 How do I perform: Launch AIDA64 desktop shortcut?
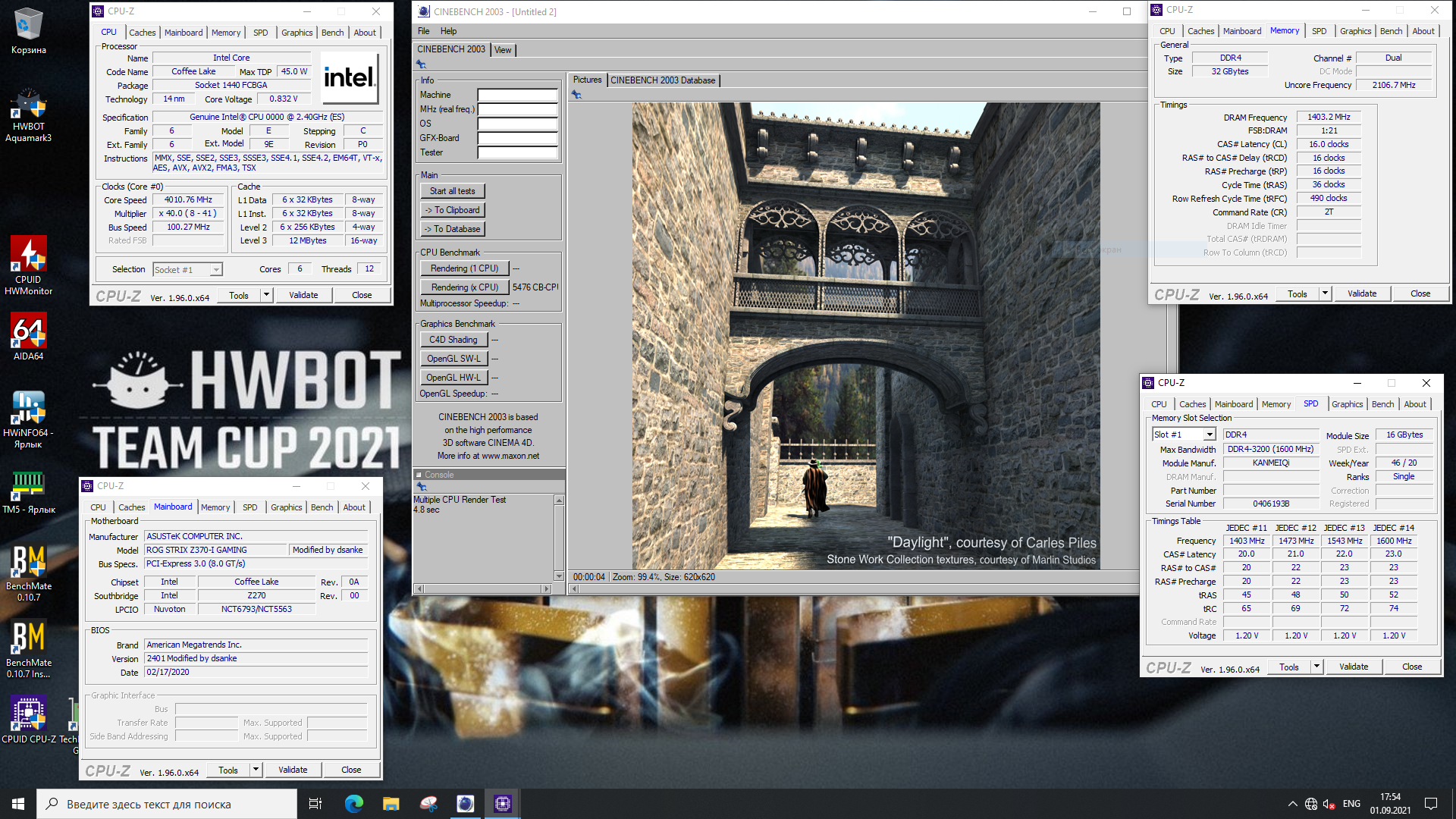28,337
